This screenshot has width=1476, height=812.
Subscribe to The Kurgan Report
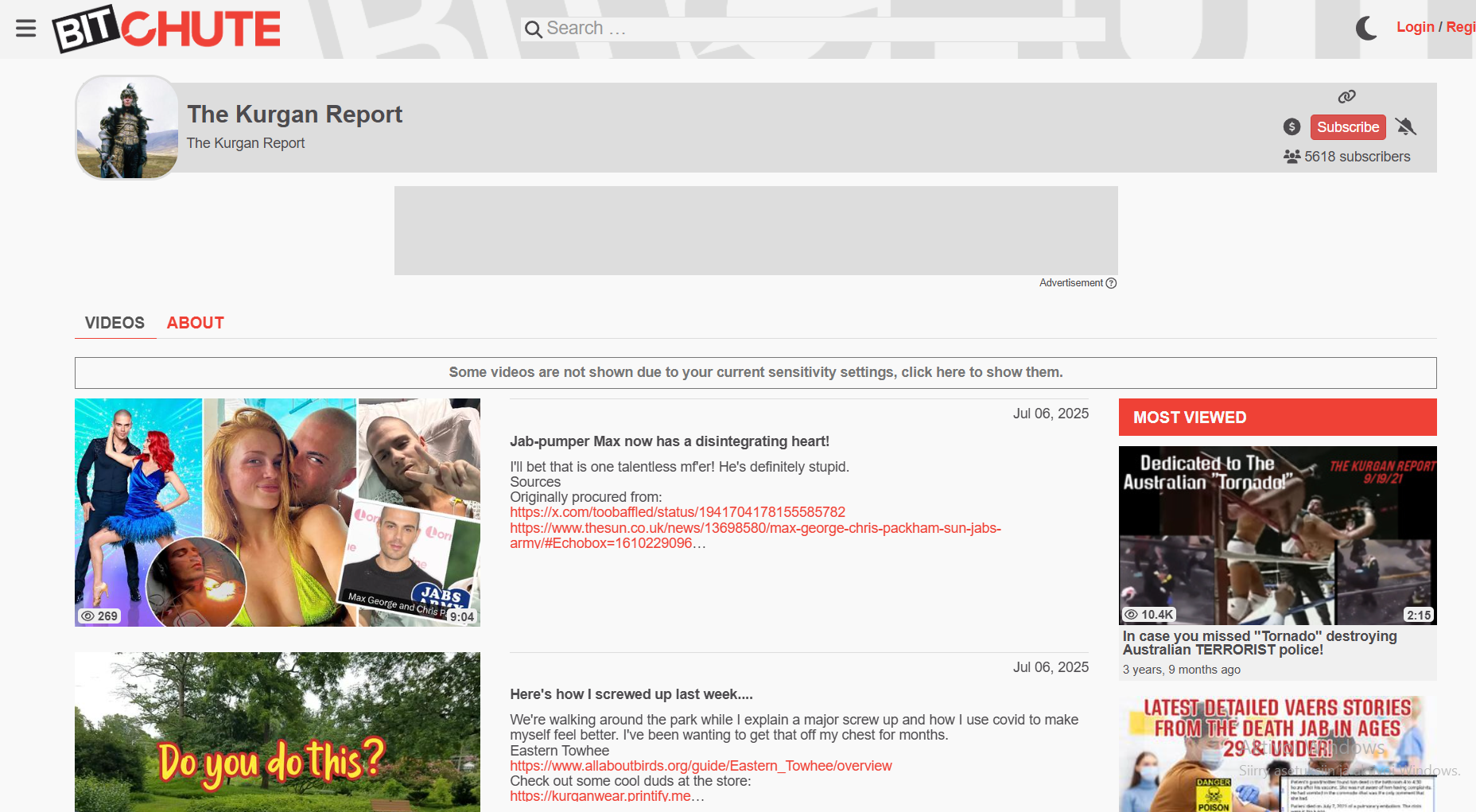pos(1348,127)
